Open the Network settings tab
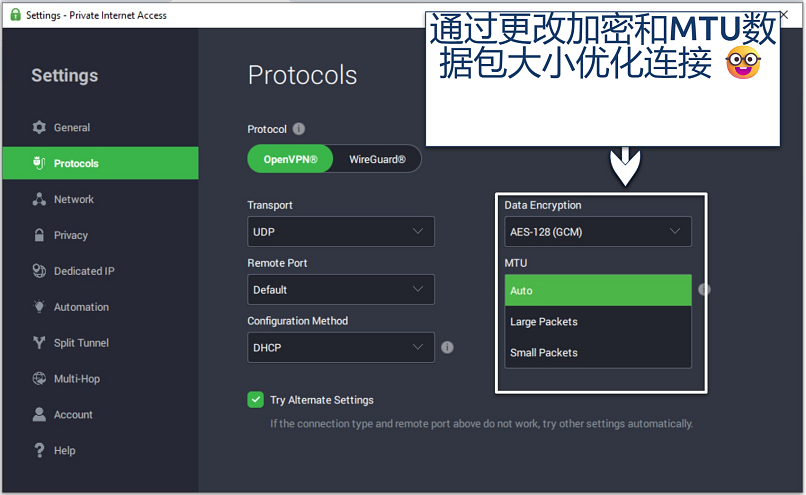 100,199
